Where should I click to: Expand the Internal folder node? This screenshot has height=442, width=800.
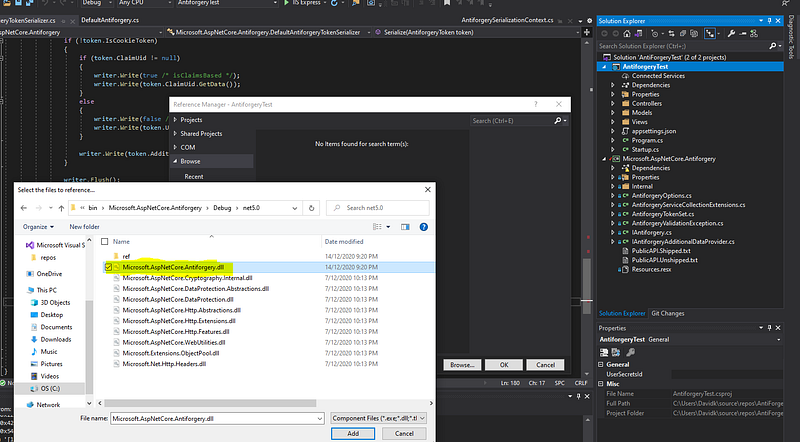pyautogui.click(x=613, y=186)
